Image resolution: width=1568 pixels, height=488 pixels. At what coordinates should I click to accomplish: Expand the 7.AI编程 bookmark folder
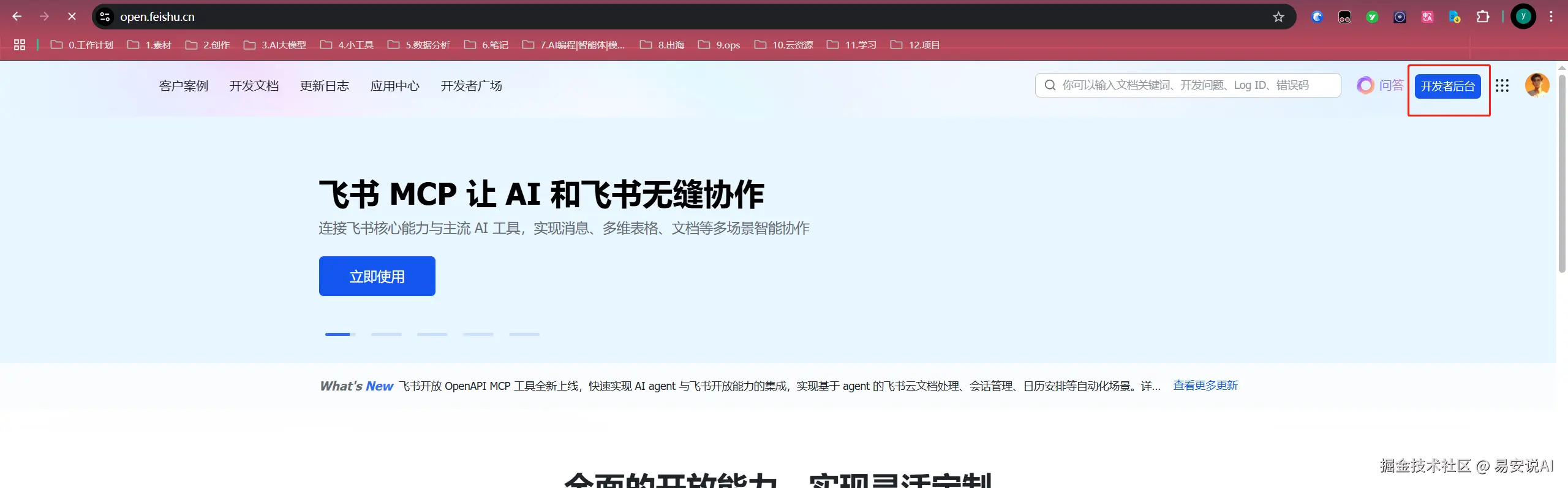click(573, 45)
